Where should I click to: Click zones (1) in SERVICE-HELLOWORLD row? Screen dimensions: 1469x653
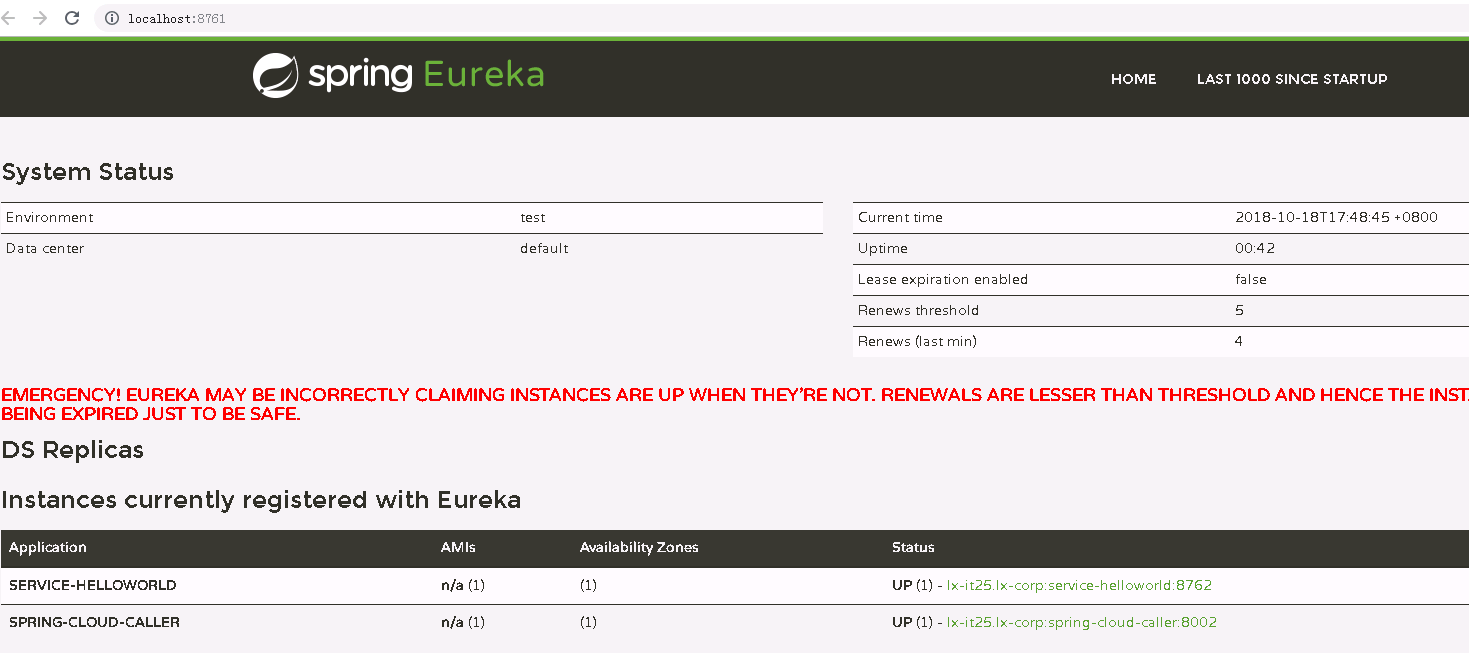click(x=588, y=585)
